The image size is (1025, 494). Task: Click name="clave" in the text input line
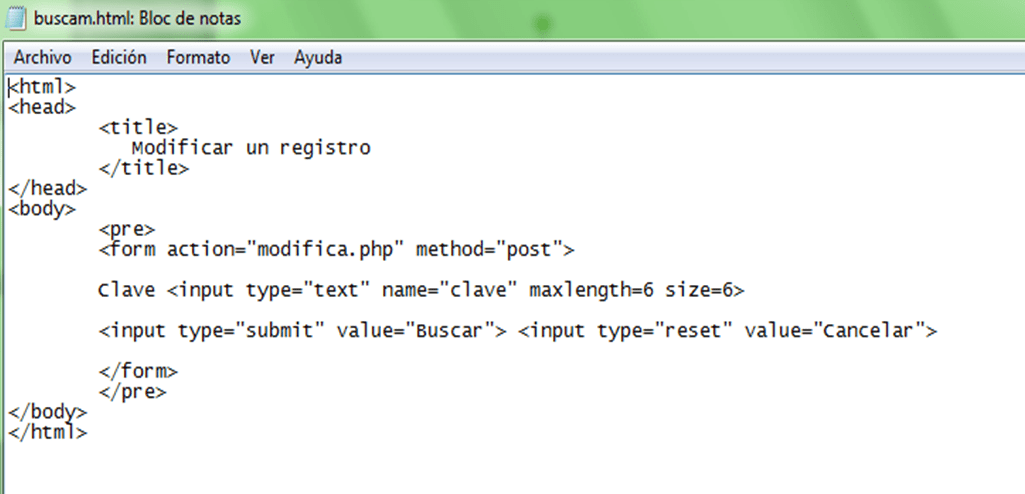[x=449, y=290]
